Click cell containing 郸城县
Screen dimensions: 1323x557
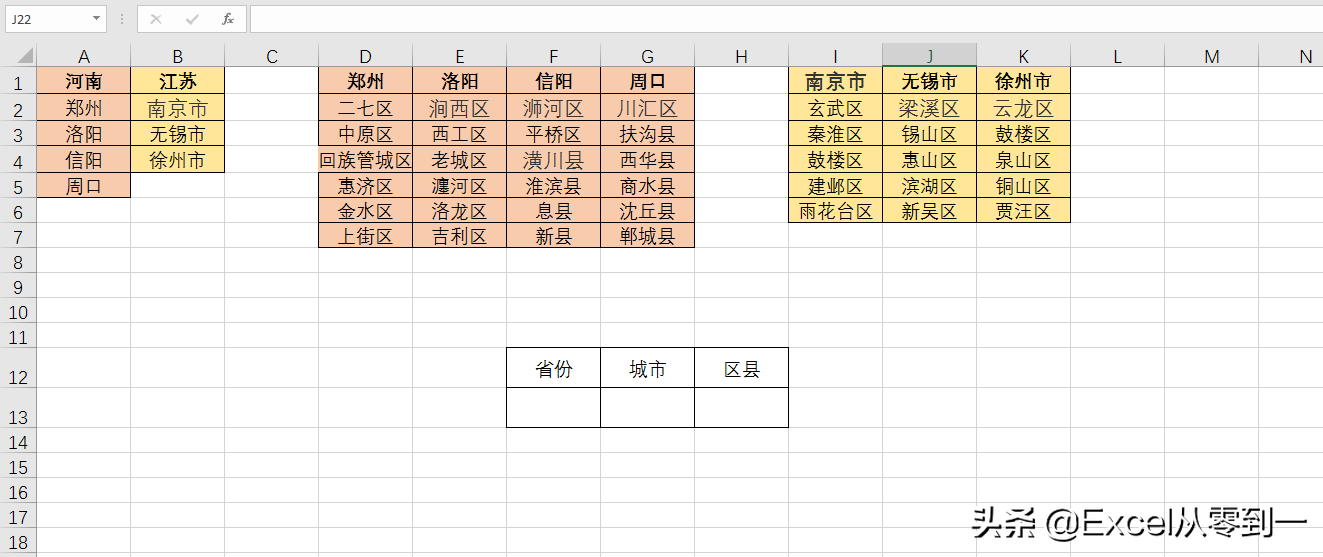(x=647, y=236)
